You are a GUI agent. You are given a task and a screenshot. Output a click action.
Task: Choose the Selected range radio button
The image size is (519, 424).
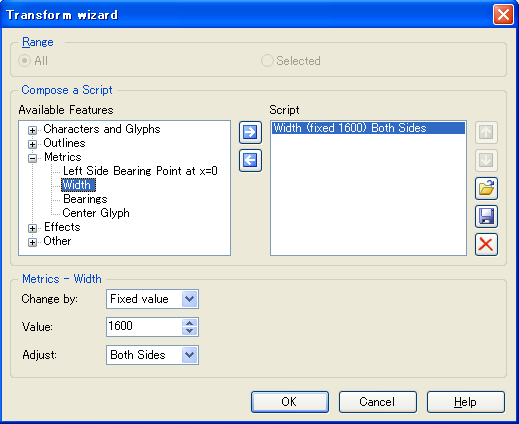tap(267, 61)
